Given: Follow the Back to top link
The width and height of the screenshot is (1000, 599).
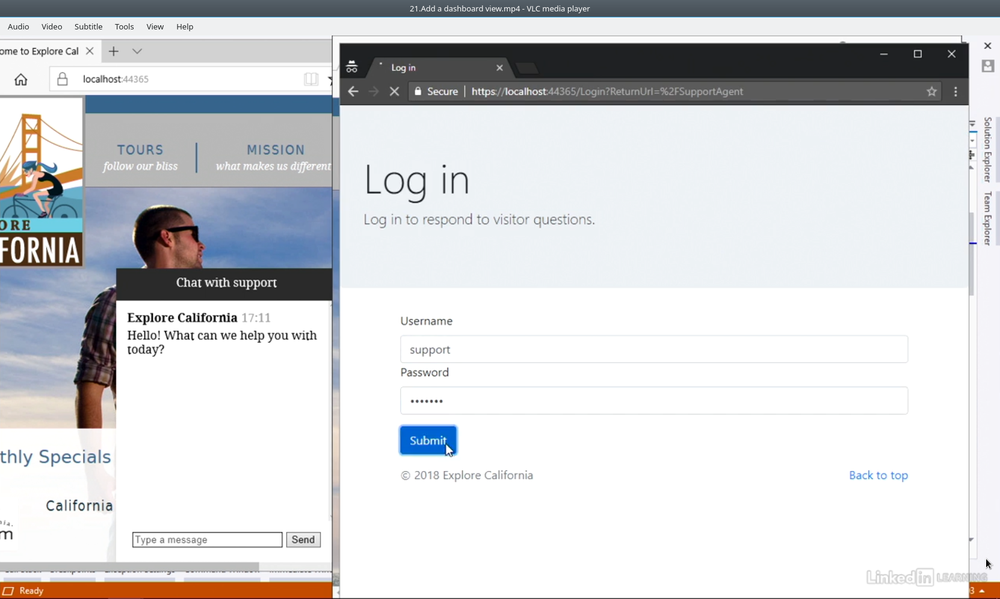Looking at the screenshot, I should (878, 475).
